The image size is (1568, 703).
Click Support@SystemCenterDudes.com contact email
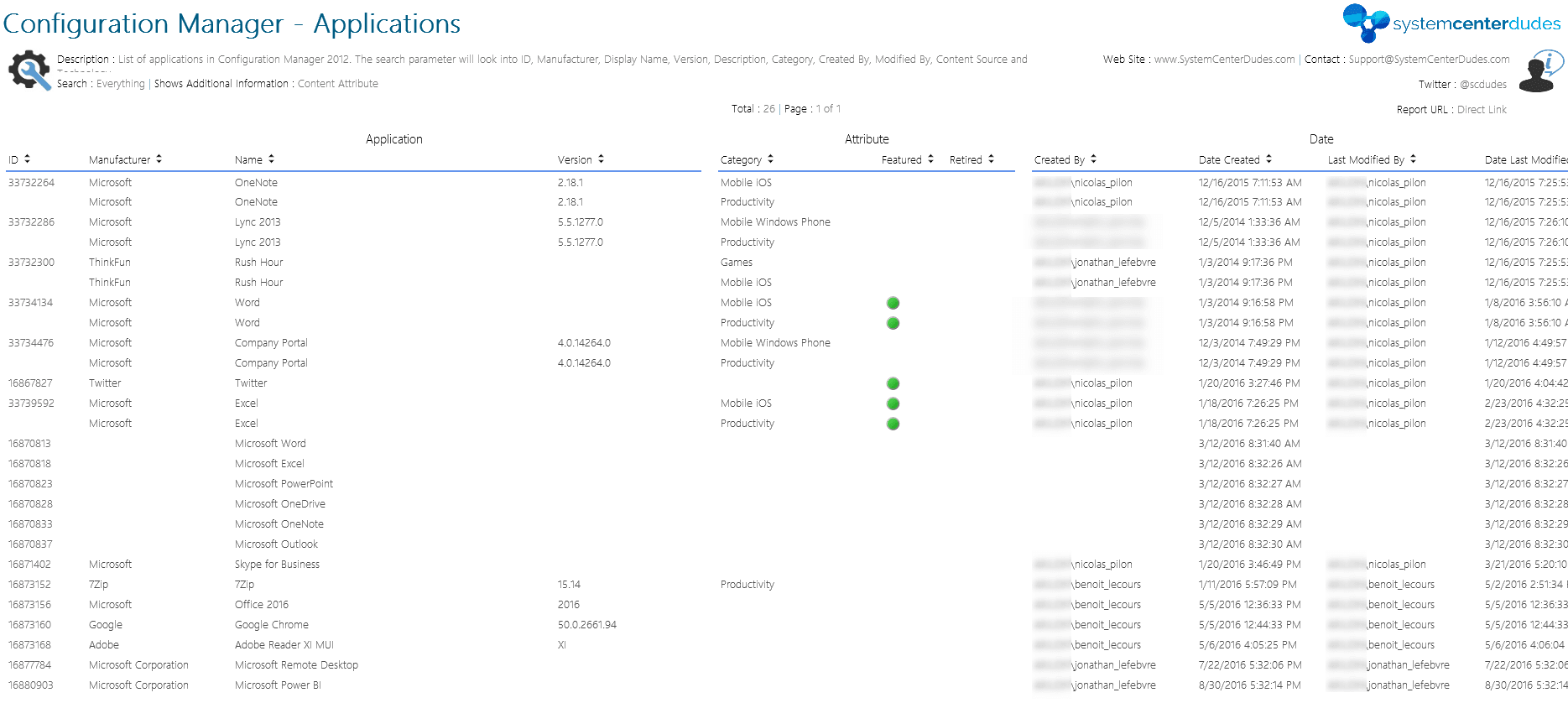click(1429, 60)
